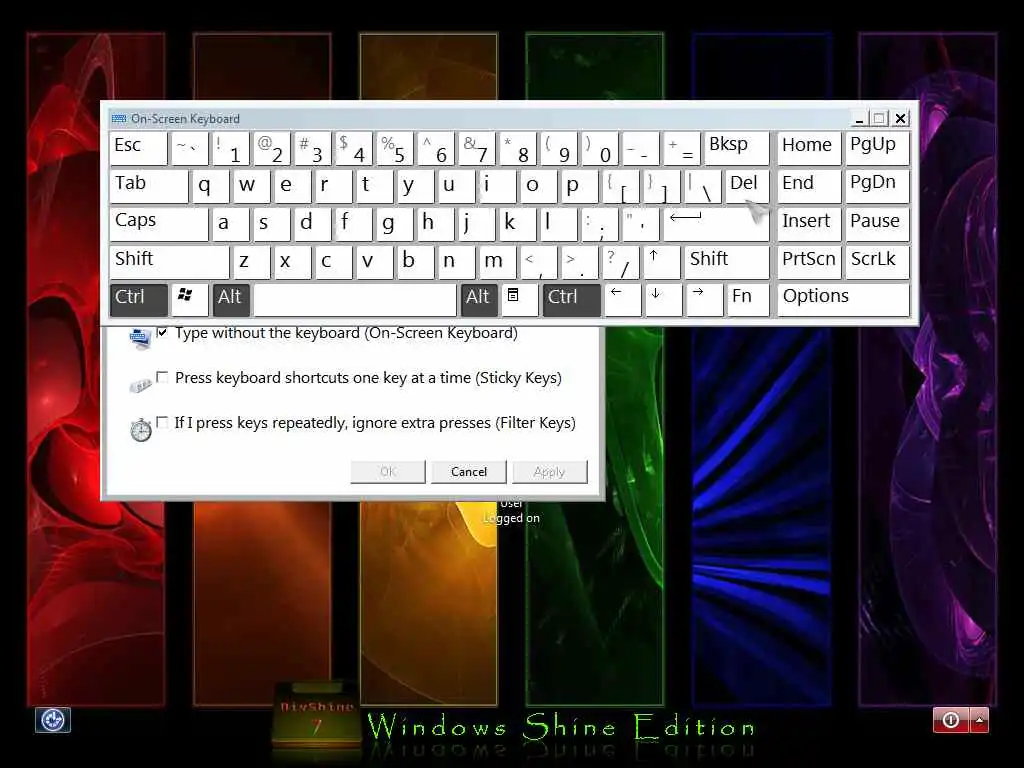1024x768 pixels.
Task: Click the space bar key
Action: pos(355,300)
